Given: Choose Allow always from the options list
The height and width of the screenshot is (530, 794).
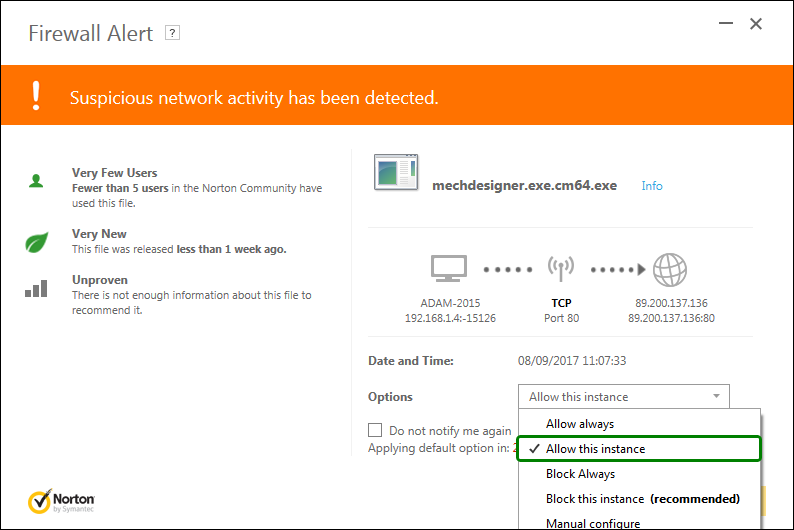Looking at the screenshot, I should coord(639,424).
